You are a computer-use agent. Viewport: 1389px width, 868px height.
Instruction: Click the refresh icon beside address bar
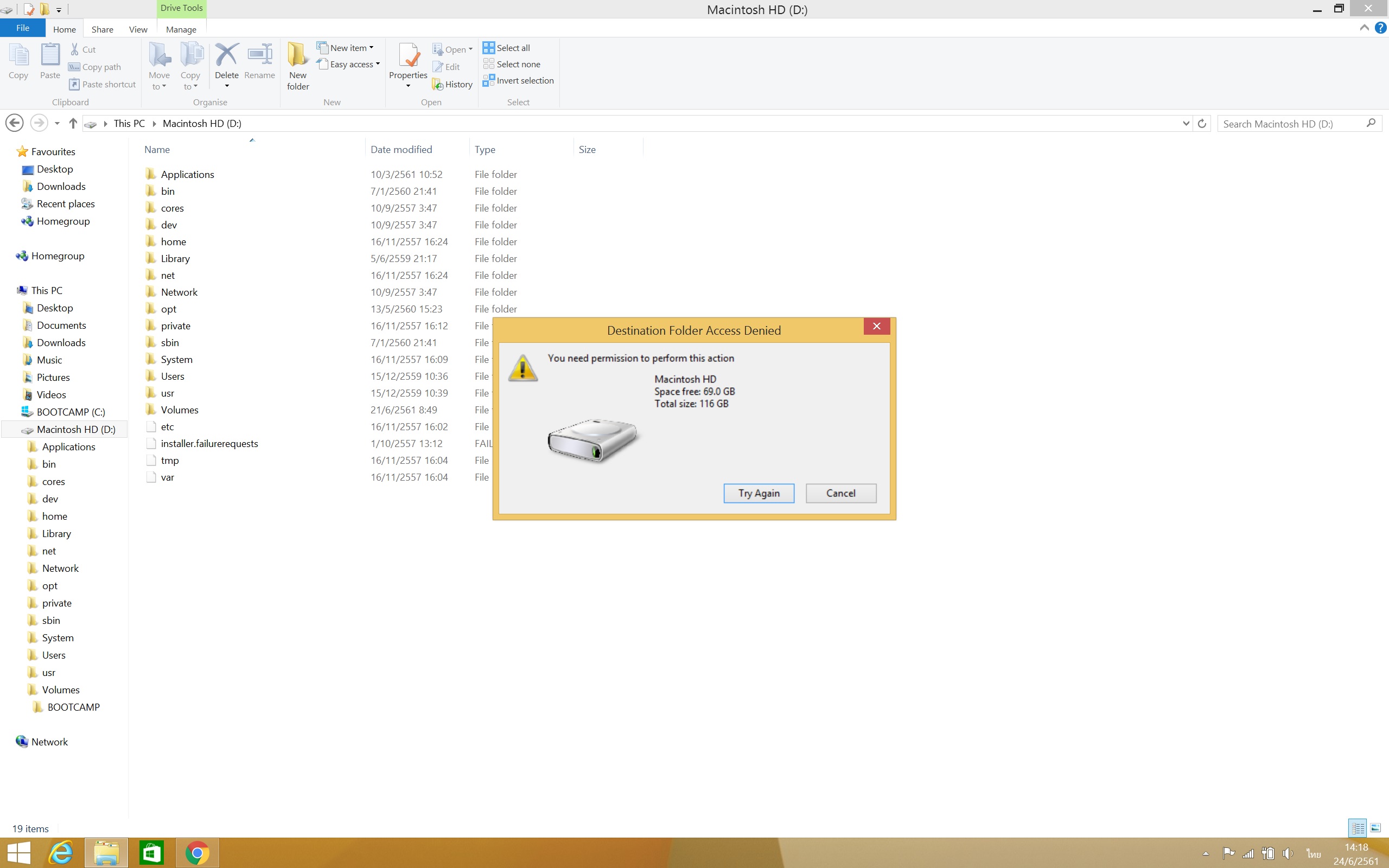tap(1202, 124)
